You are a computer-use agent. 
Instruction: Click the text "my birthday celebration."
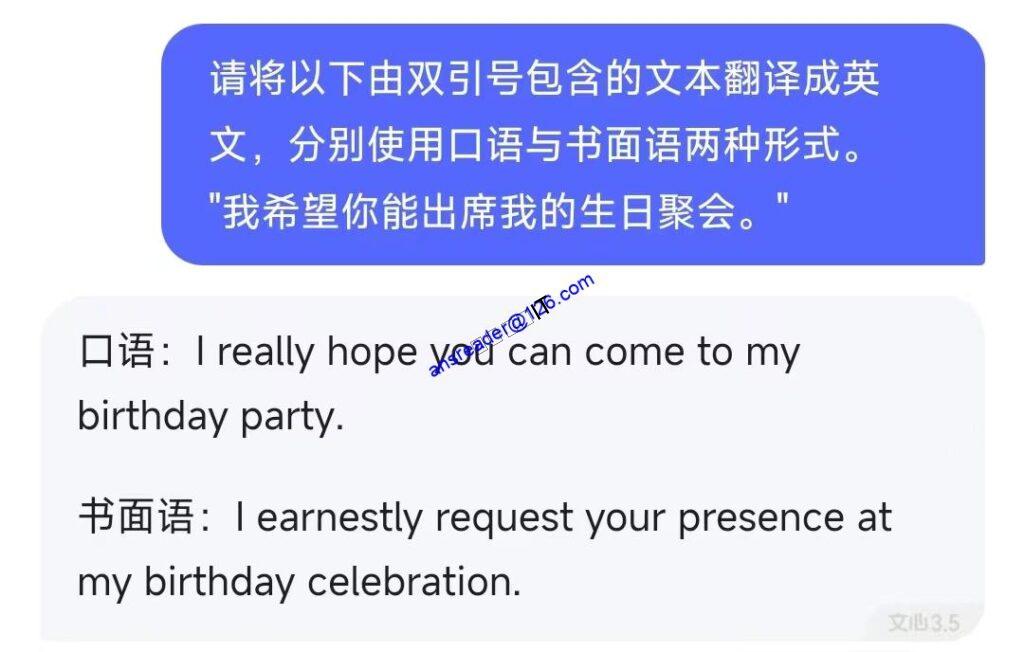299,582
